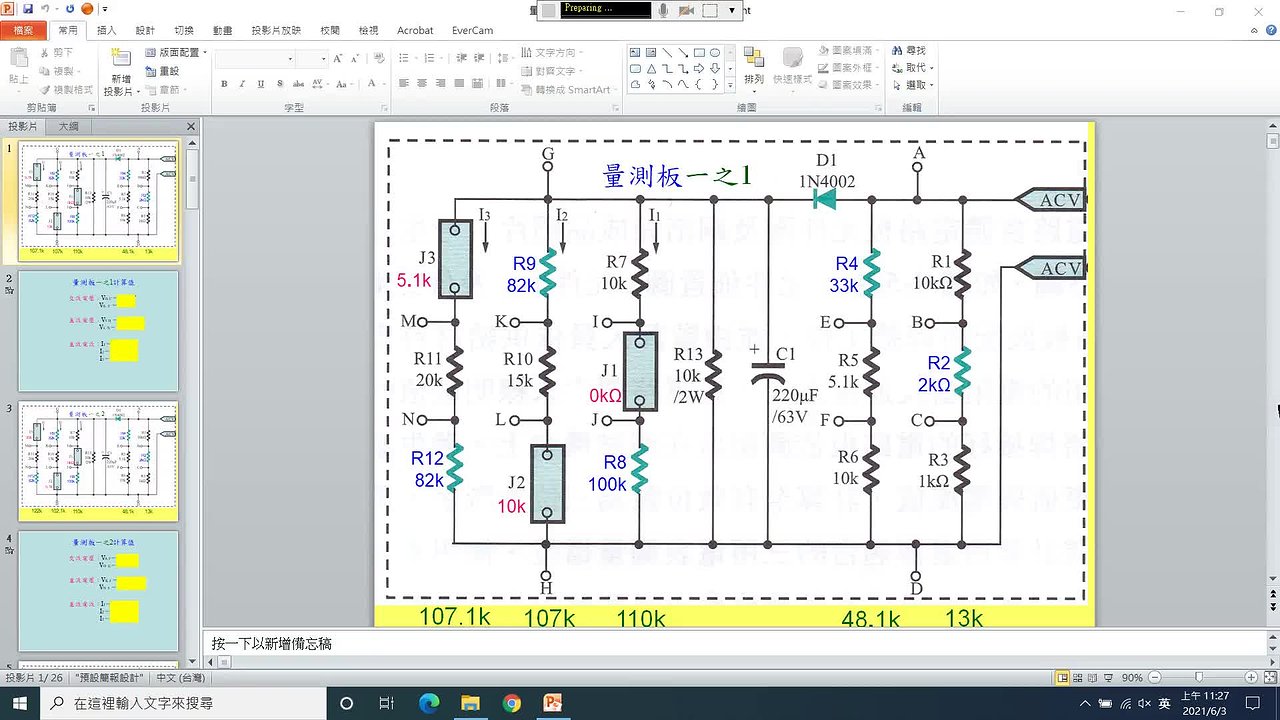
Task: Toggle Align Right paragraph
Action: click(440, 84)
